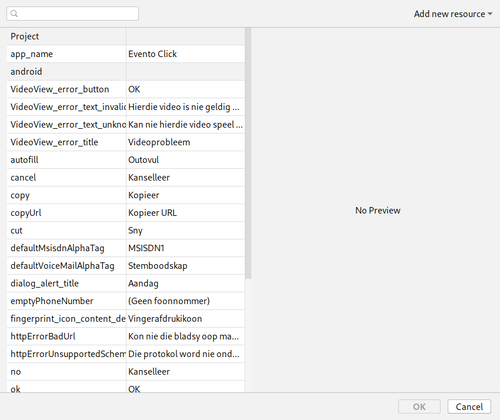
Task: Click the OK dialog button
Action: click(x=419, y=407)
